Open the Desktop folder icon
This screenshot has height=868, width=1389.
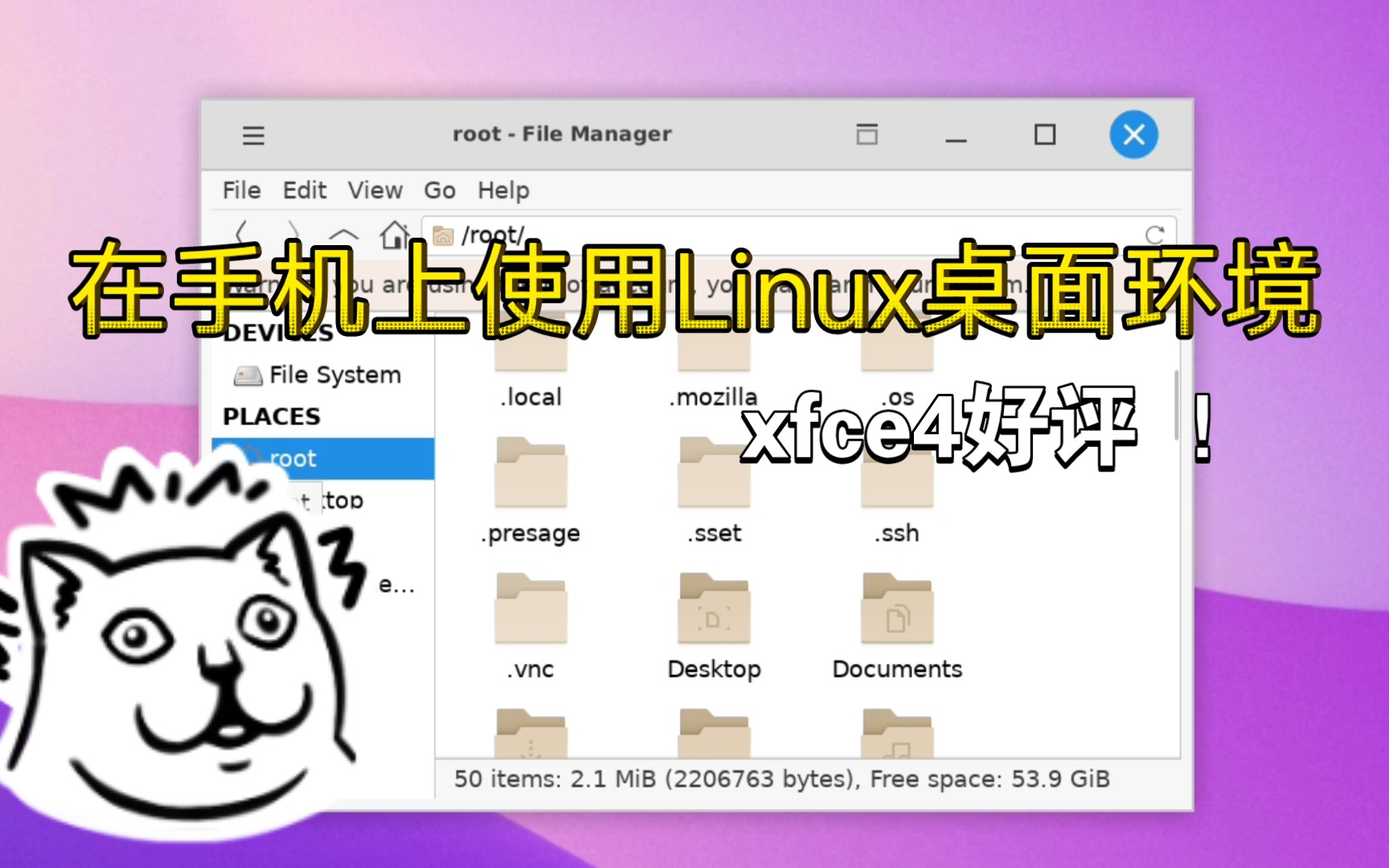[x=713, y=609]
